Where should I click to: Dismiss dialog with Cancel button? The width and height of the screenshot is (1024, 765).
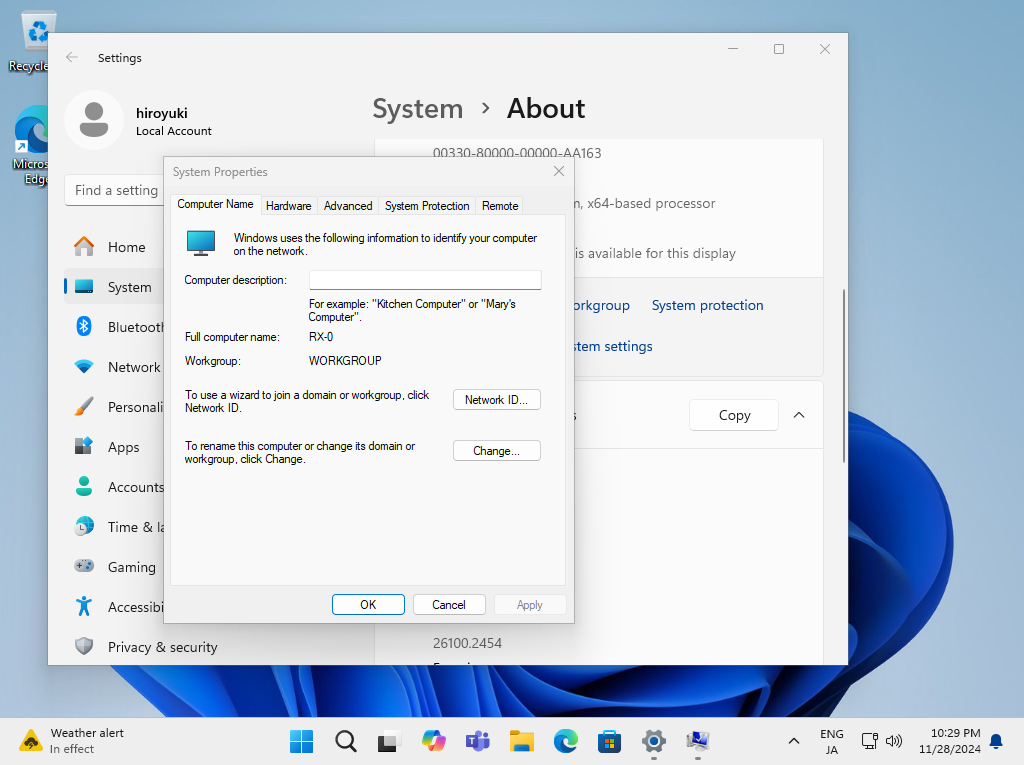[x=449, y=605]
